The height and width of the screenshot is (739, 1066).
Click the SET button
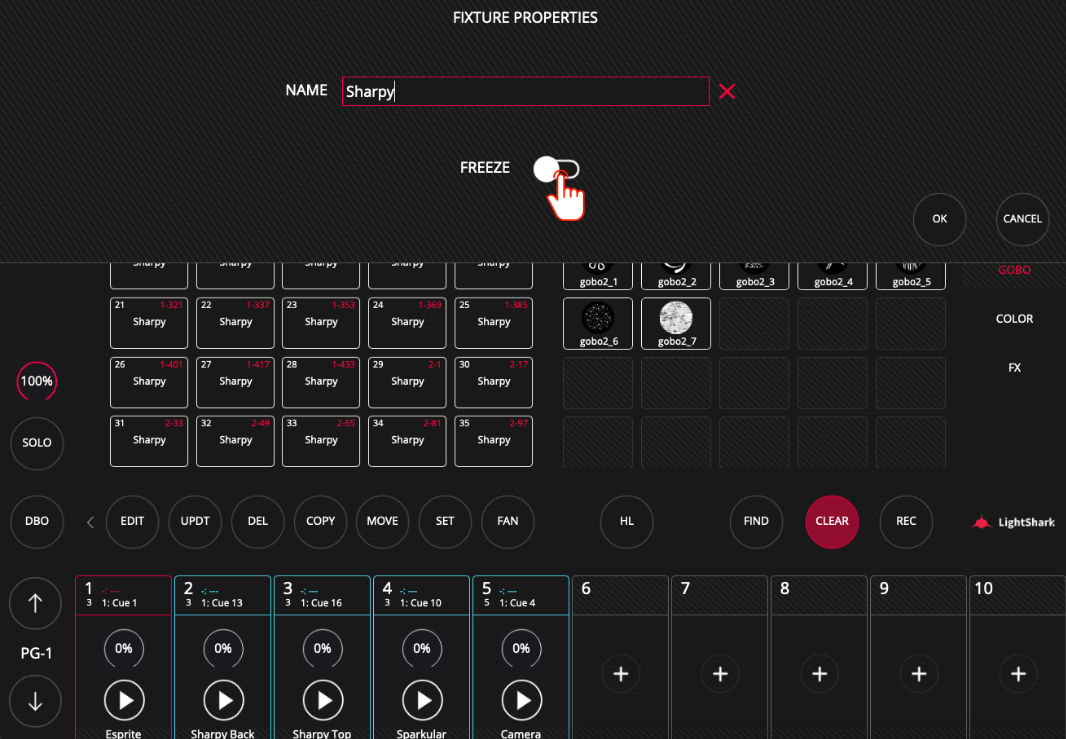tap(445, 521)
